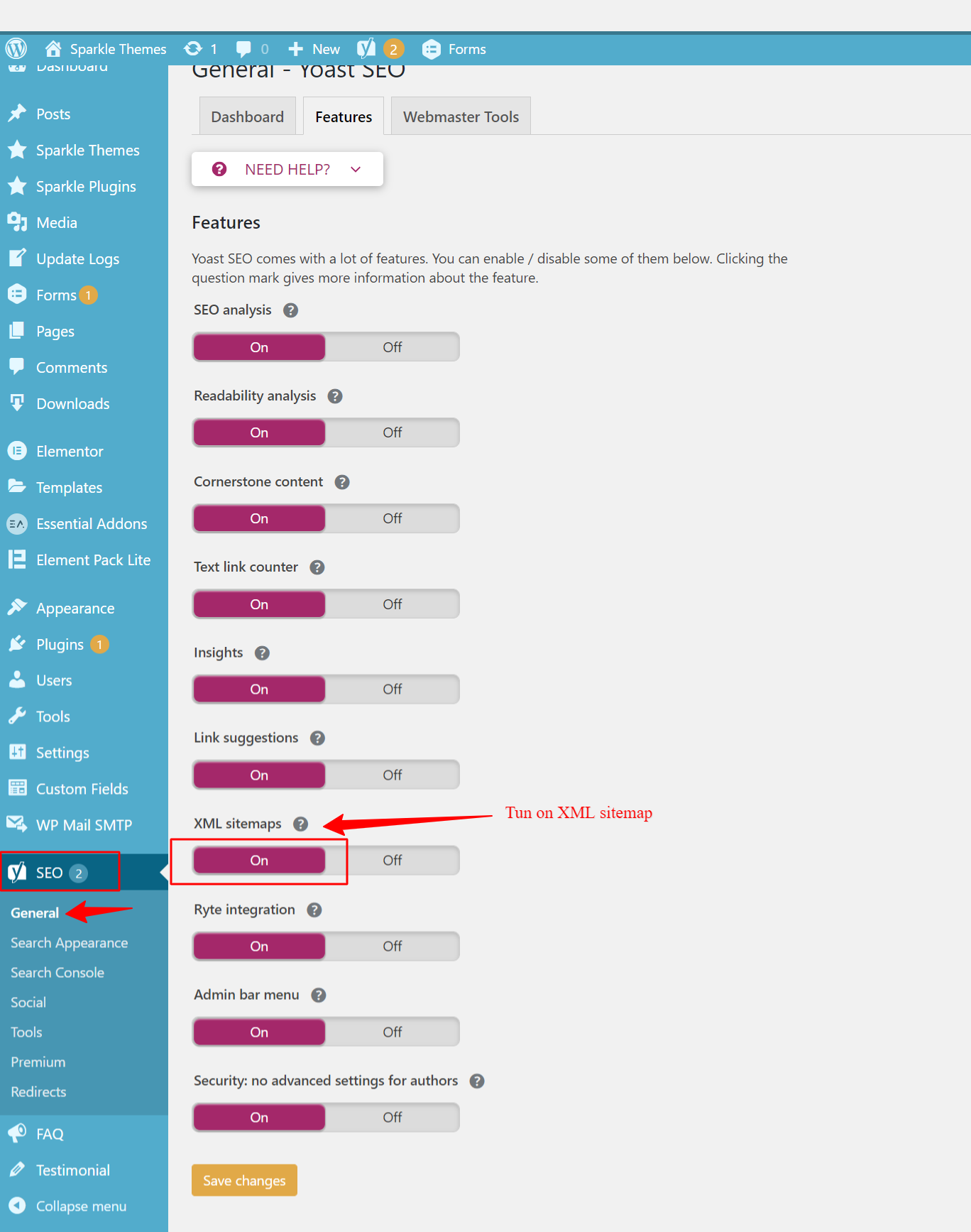
Task: Open SEO menu in sidebar
Action: [x=84, y=872]
